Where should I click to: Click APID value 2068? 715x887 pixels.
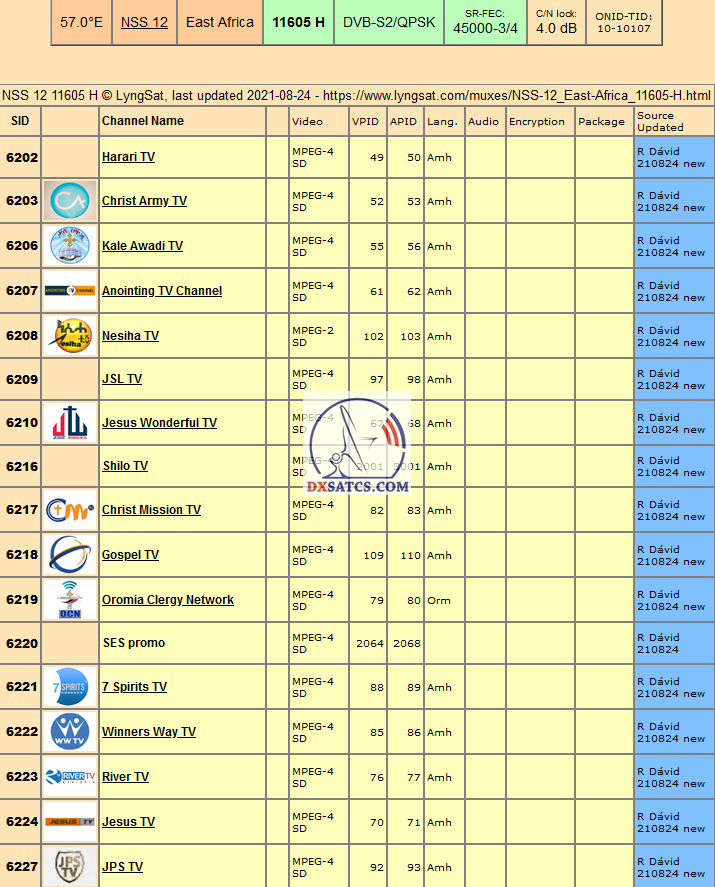pos(405,643)
